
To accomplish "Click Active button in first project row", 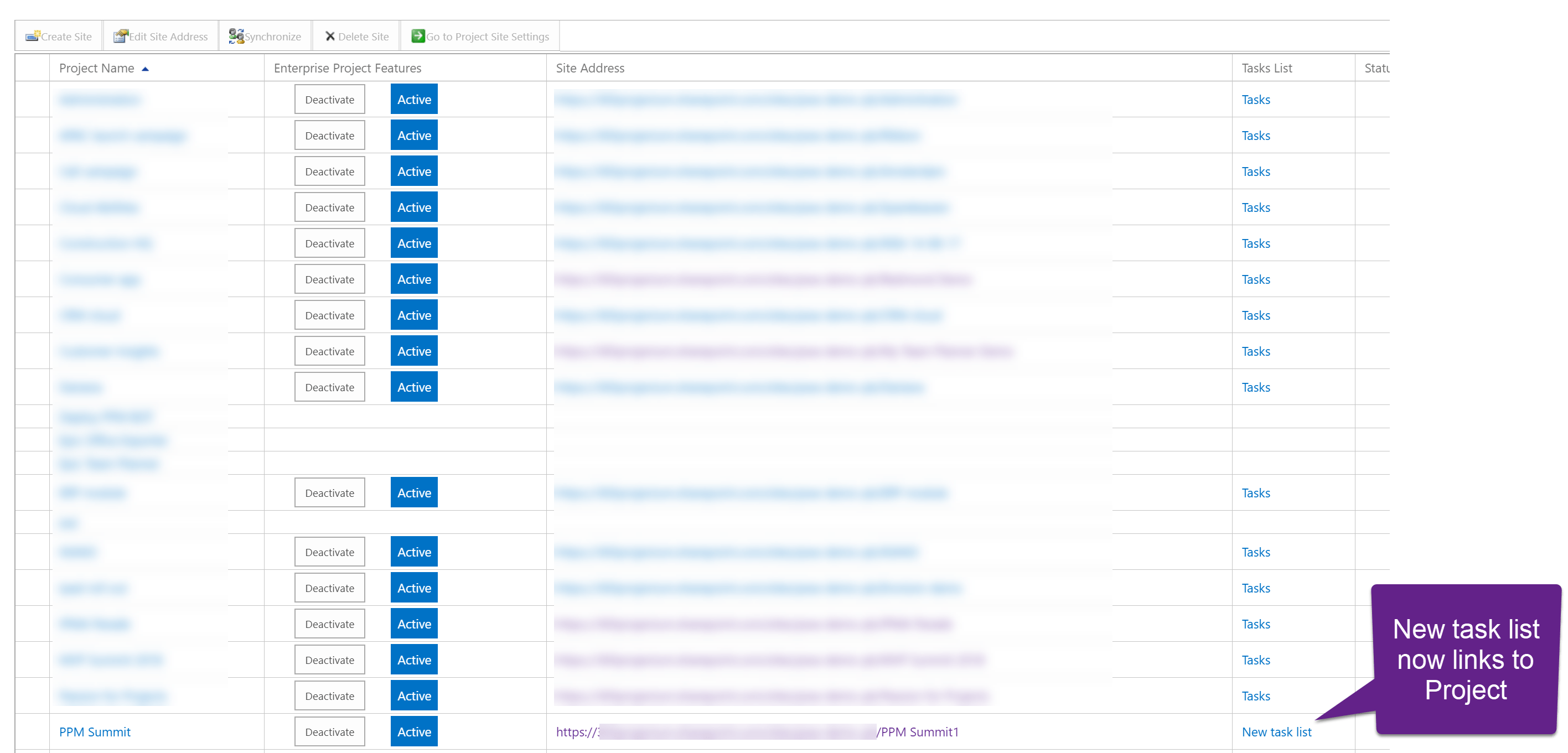I will click(x=414, y=99).
